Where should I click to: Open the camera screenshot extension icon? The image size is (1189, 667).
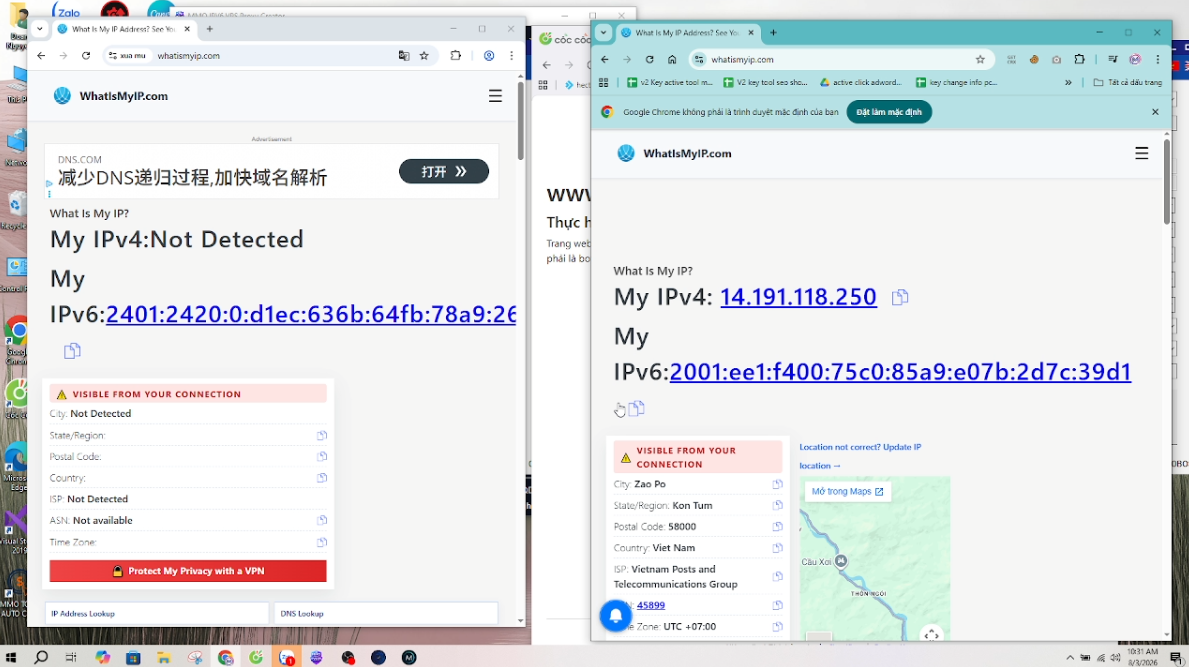click(1056, 59)
